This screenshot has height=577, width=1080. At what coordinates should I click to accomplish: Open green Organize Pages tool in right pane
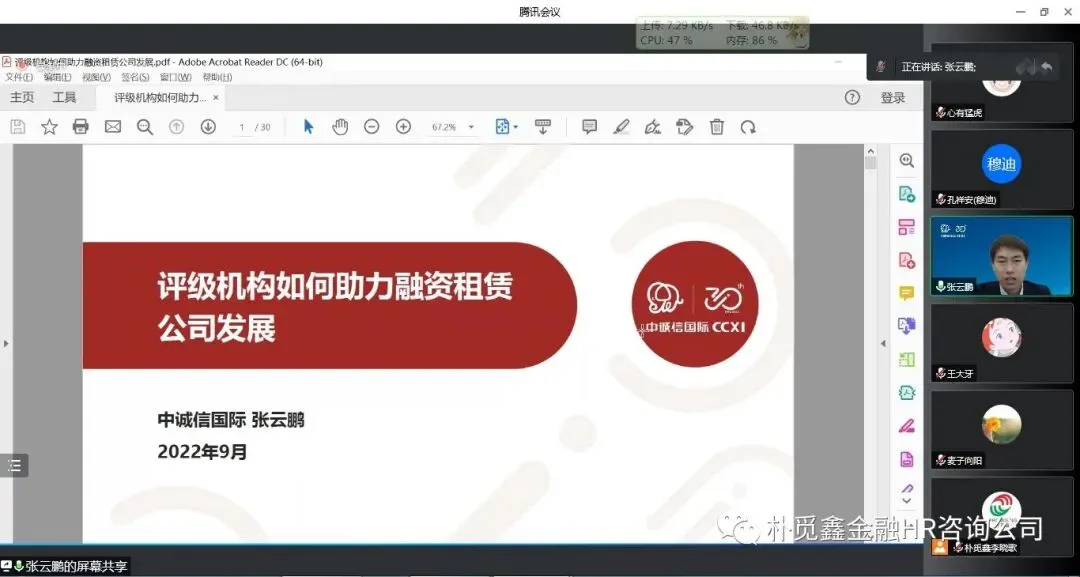click(907, 359)
